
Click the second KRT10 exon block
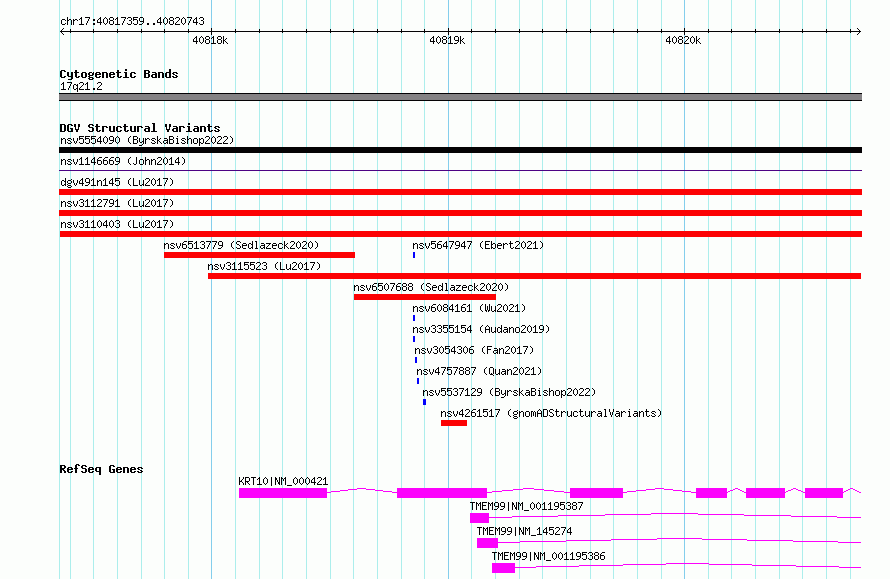(442, 493)
